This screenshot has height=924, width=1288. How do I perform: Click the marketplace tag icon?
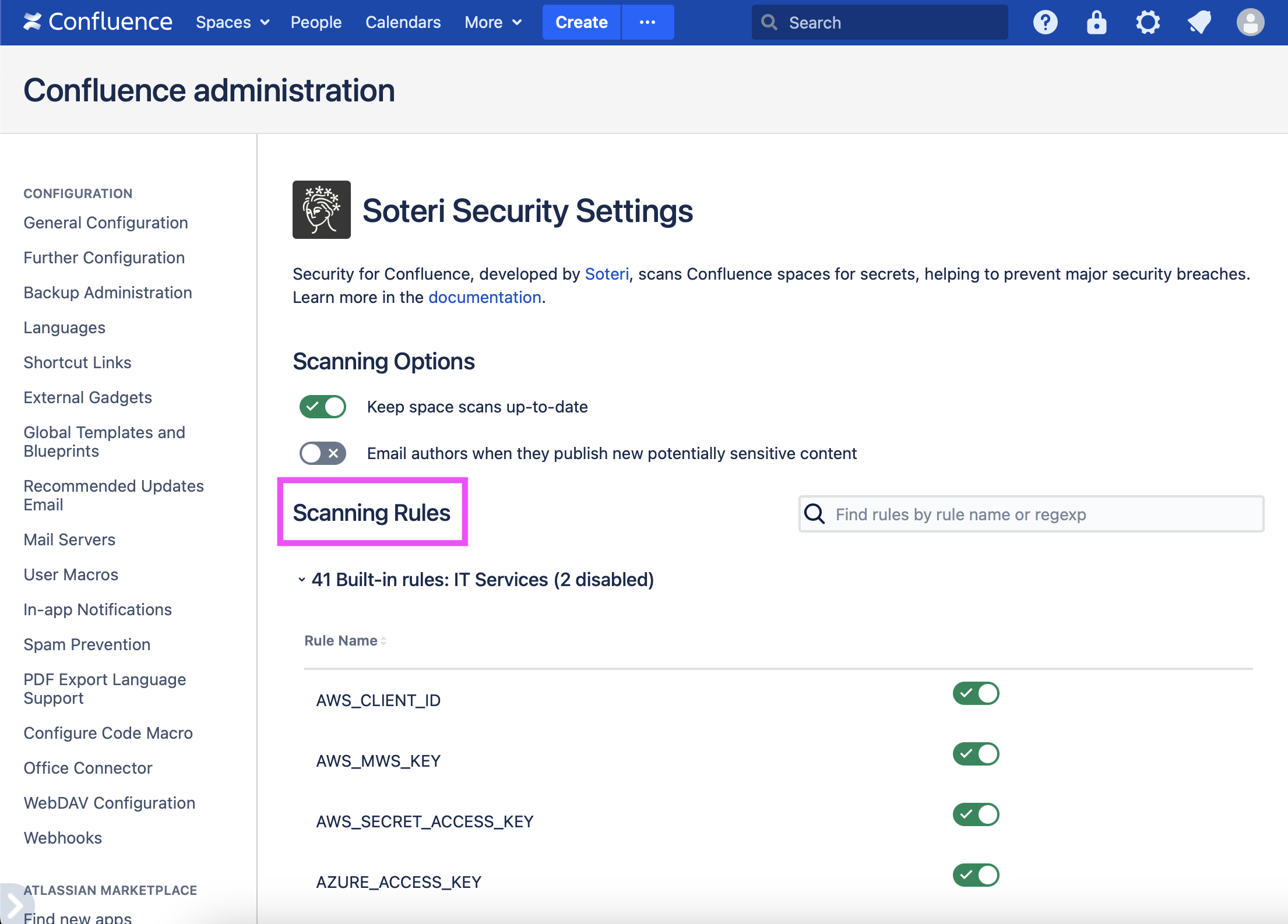click(x=1199, y=22)
